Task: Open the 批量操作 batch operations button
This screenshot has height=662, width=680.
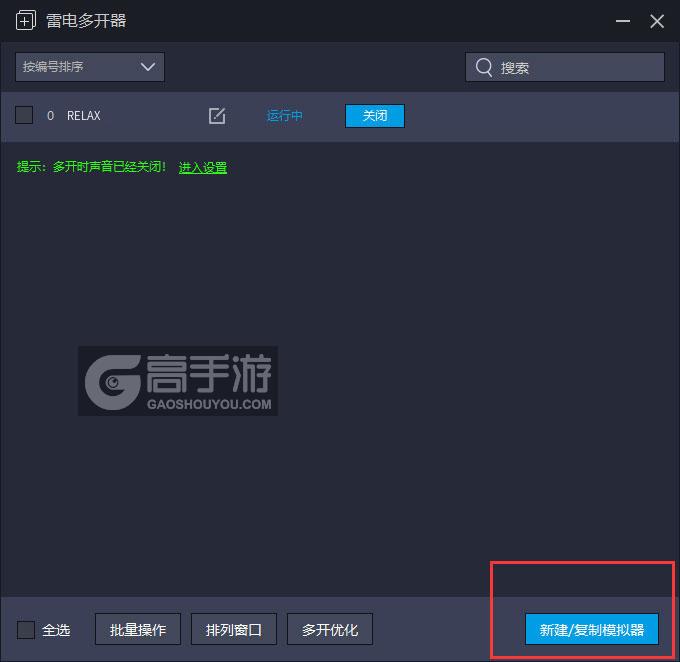Action: 138,629
